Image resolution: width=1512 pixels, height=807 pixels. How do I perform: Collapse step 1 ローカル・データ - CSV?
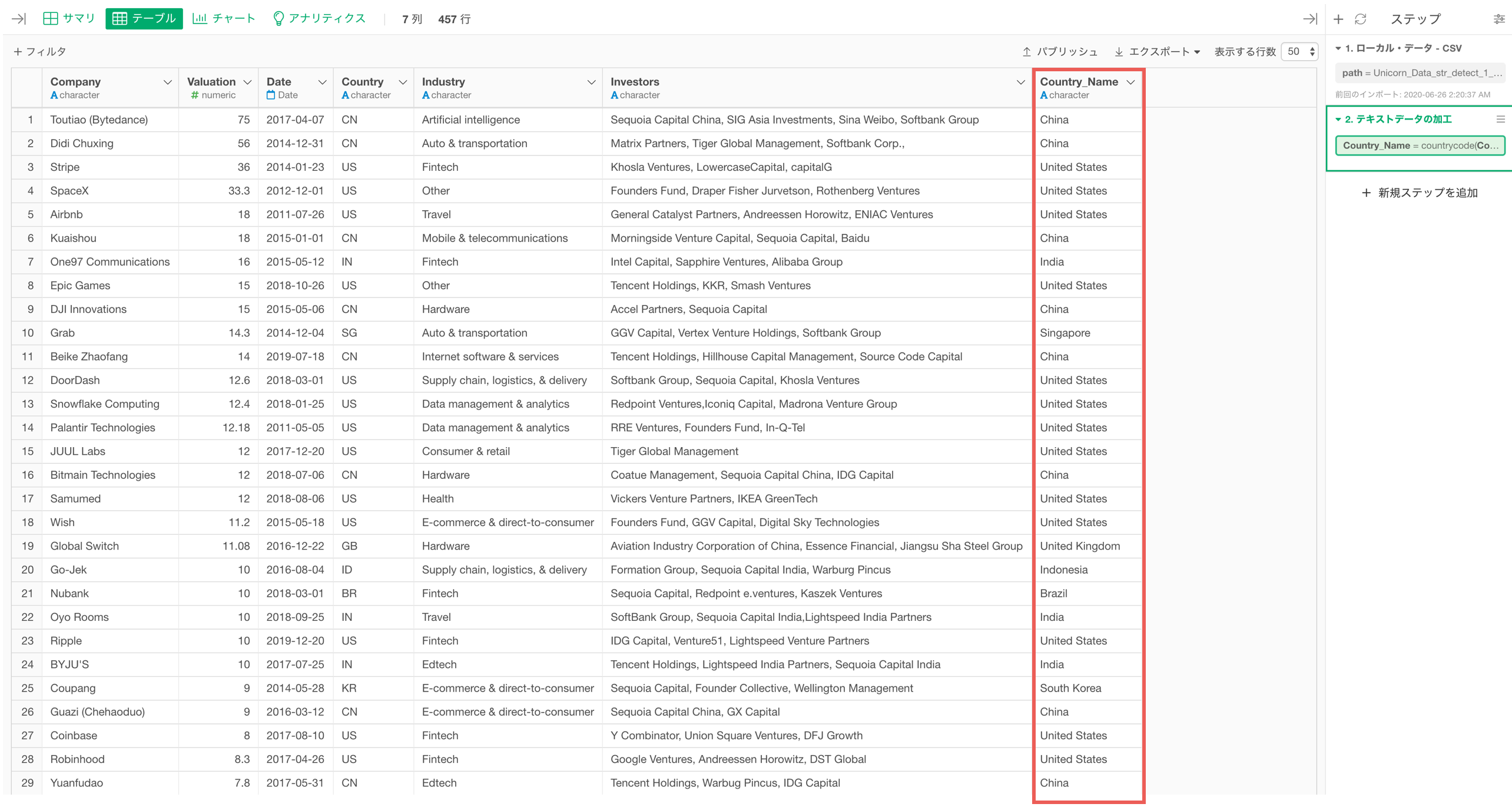(1338, 48)
